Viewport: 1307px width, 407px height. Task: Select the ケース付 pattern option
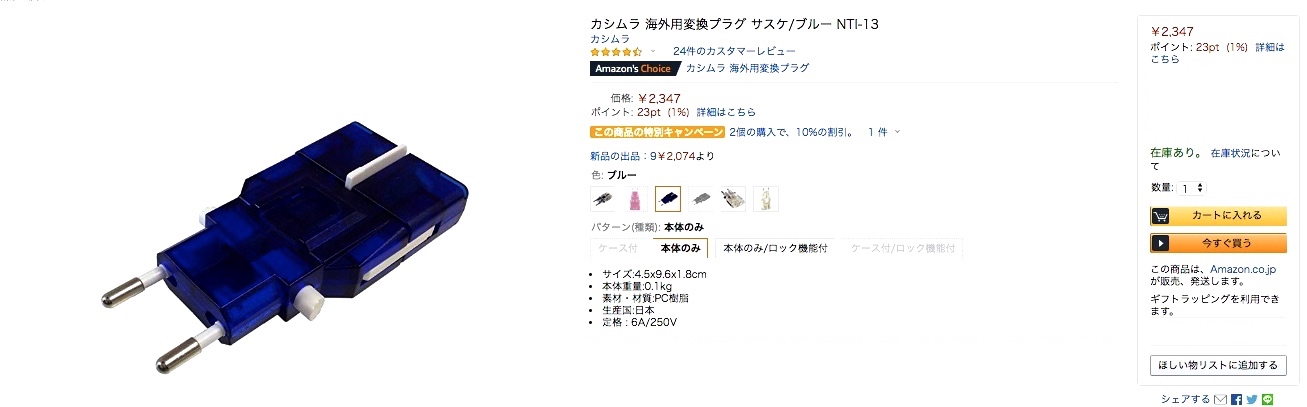tap(621, 248)
